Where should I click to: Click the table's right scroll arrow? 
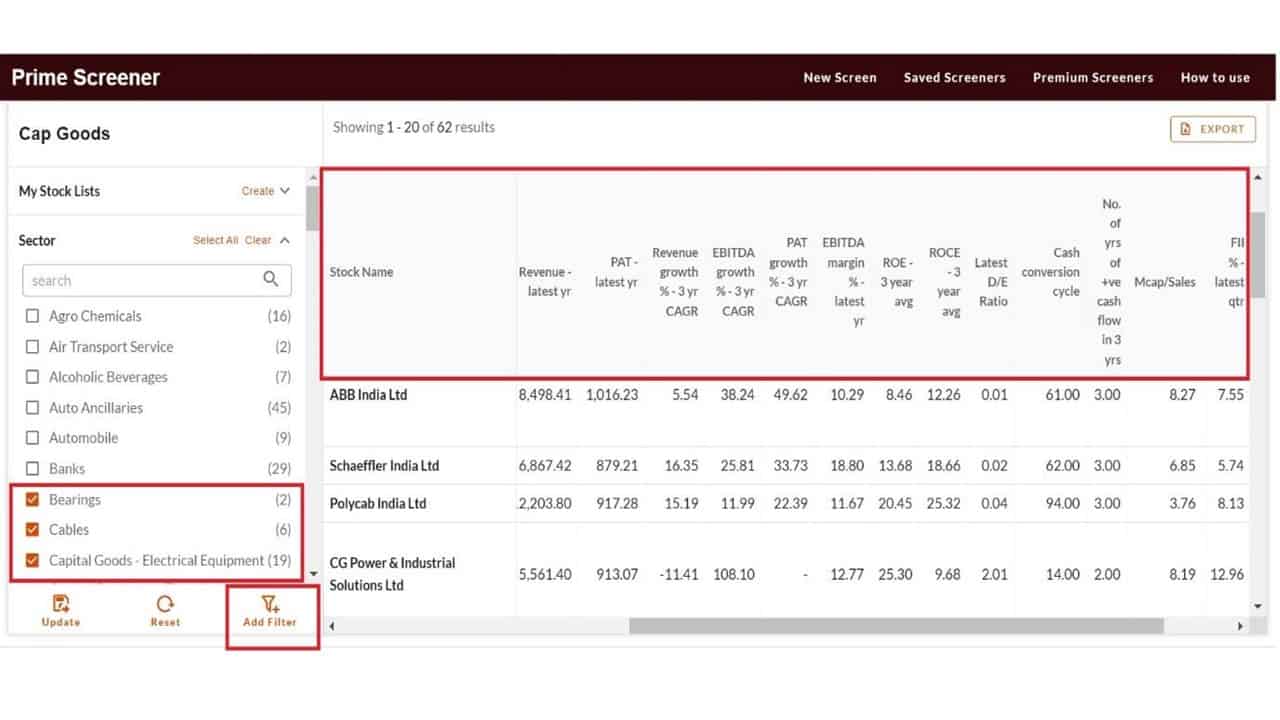point(1240,626)
